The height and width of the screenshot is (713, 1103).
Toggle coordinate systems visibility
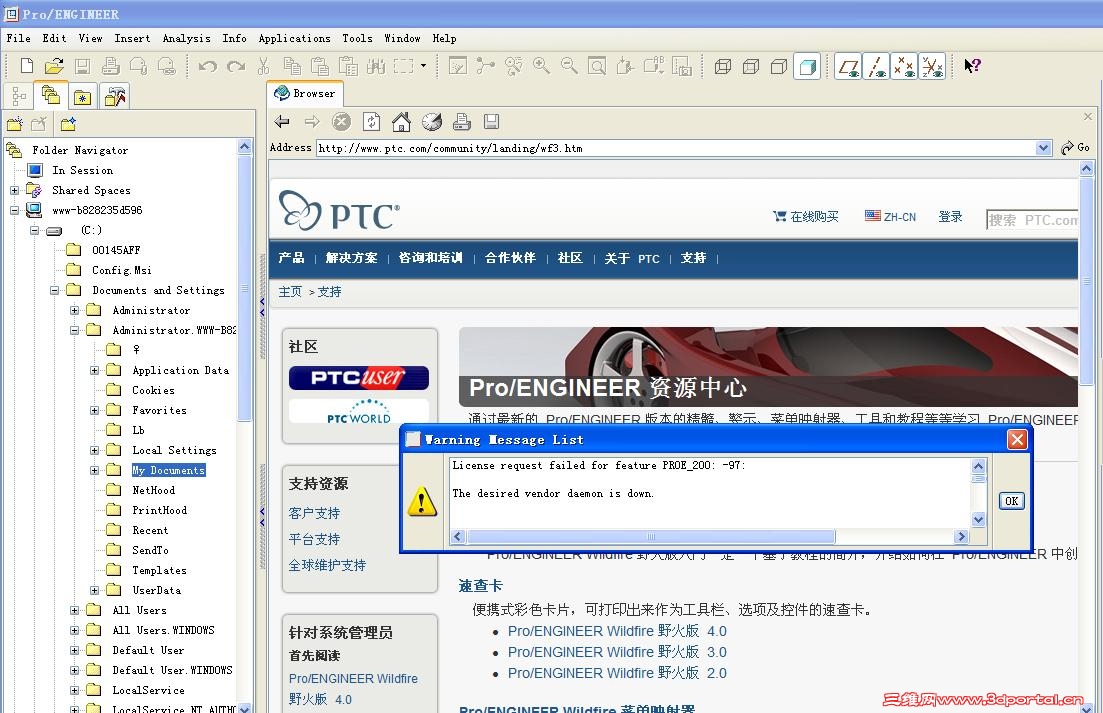click(932, 67)
